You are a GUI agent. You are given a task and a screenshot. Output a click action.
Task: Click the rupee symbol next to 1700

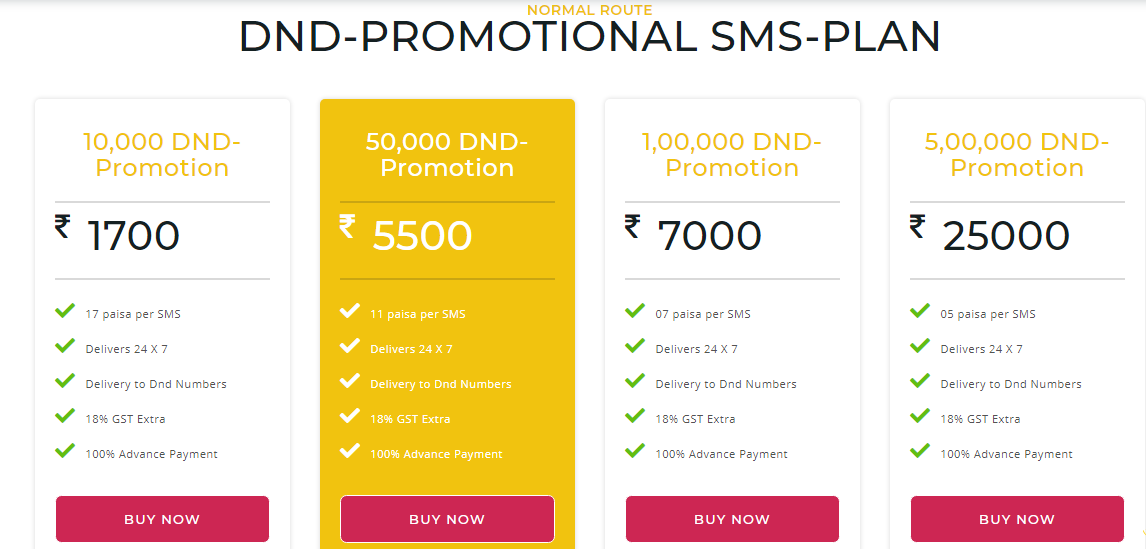(63, 226)
